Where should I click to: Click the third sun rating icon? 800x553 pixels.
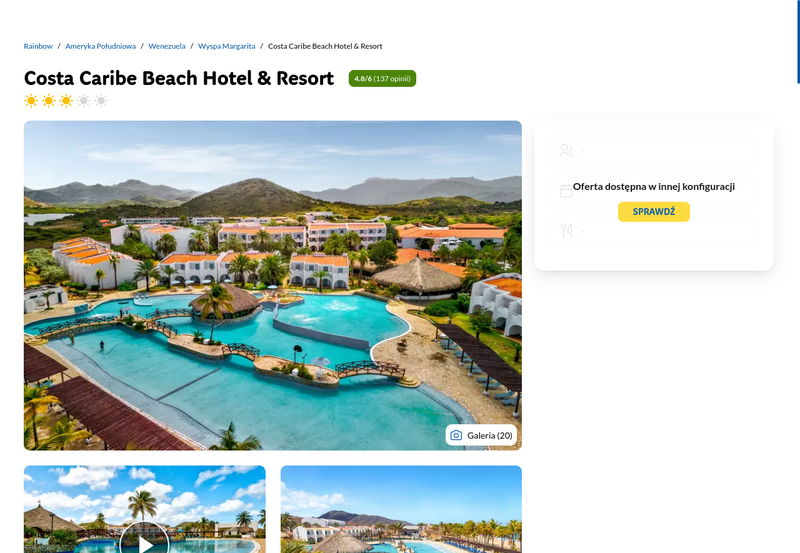[66, 100]
